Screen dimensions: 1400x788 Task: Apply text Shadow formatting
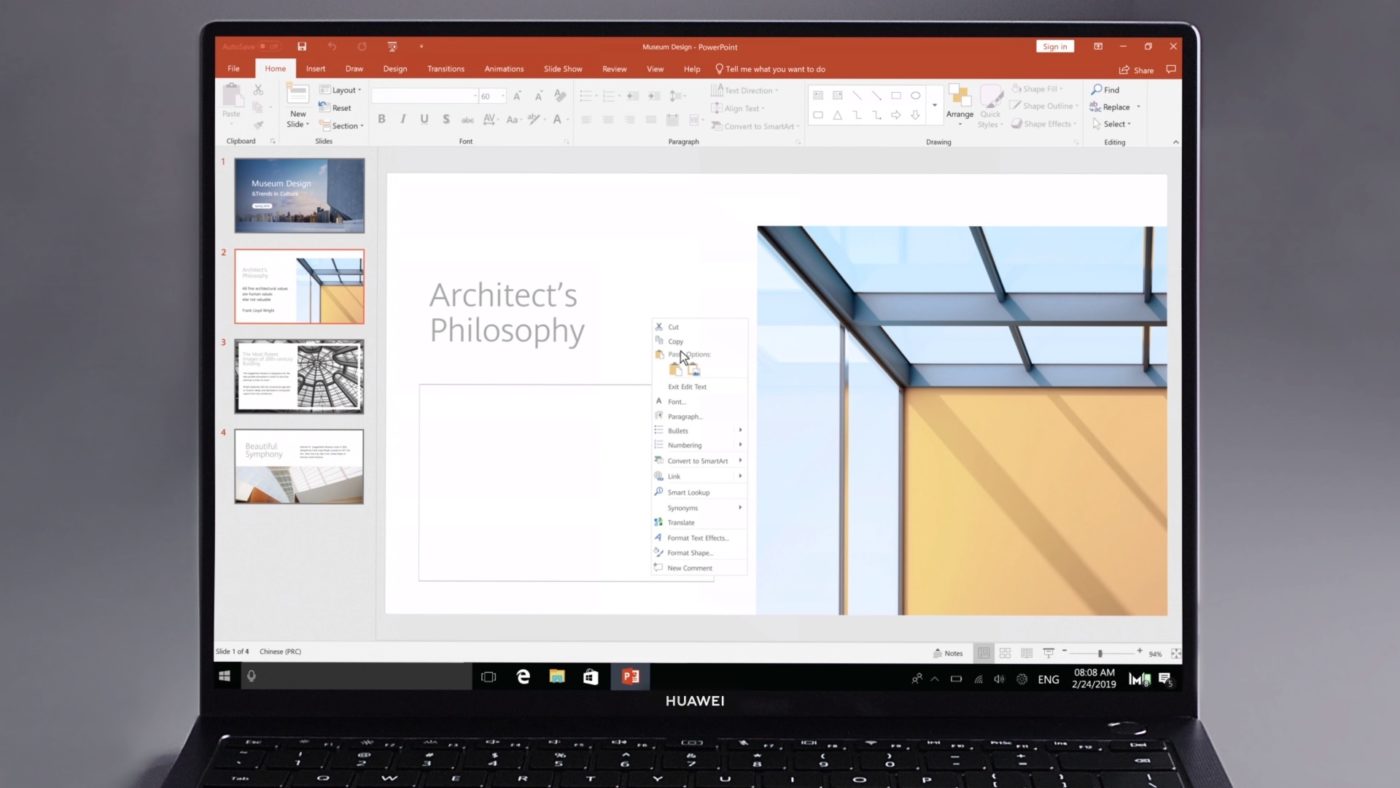[x=445, y=119]
